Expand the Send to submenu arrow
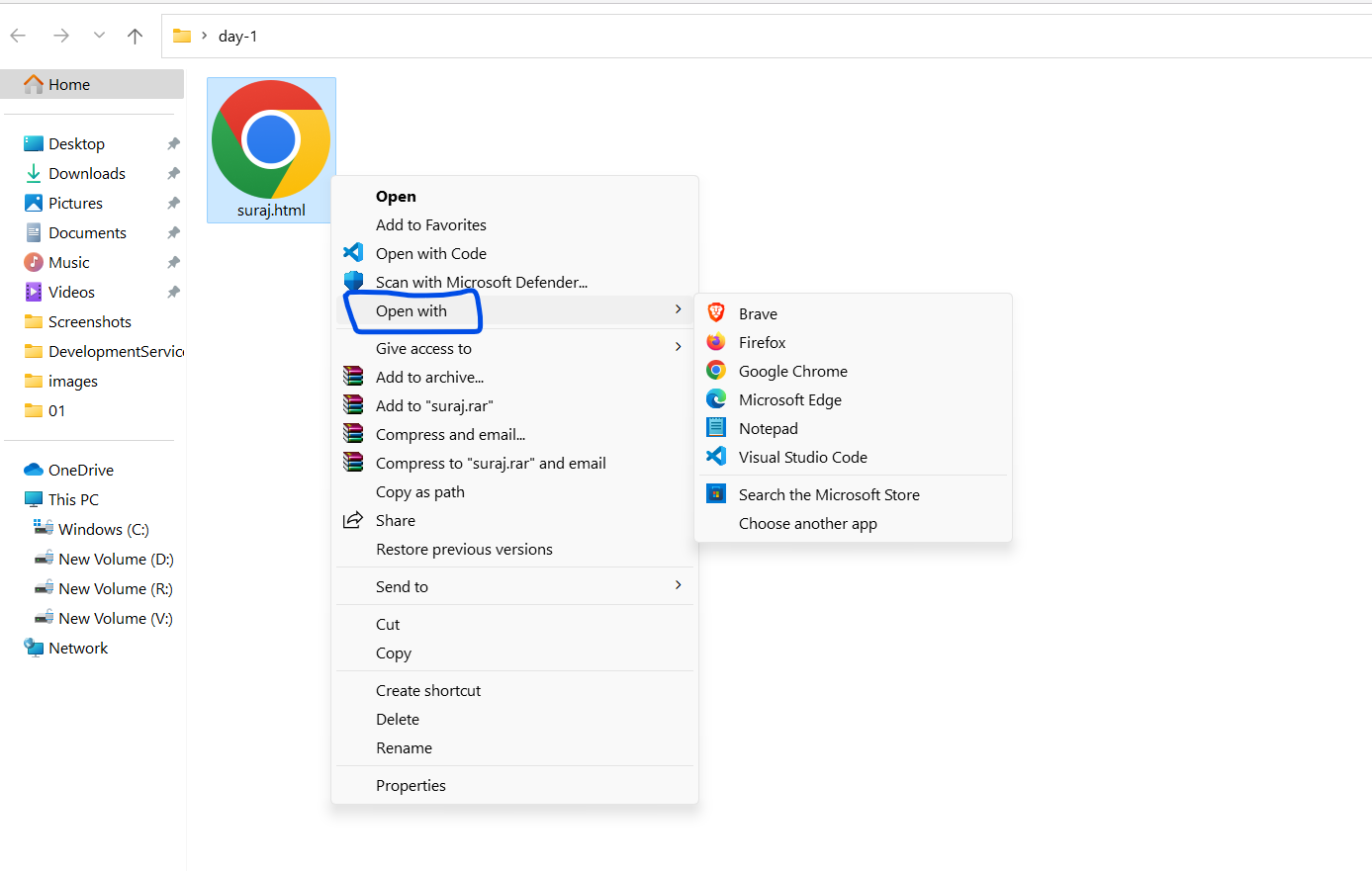Image resolution: width=1372 pixels, height=871 pixels. click(x=678, y=585)
